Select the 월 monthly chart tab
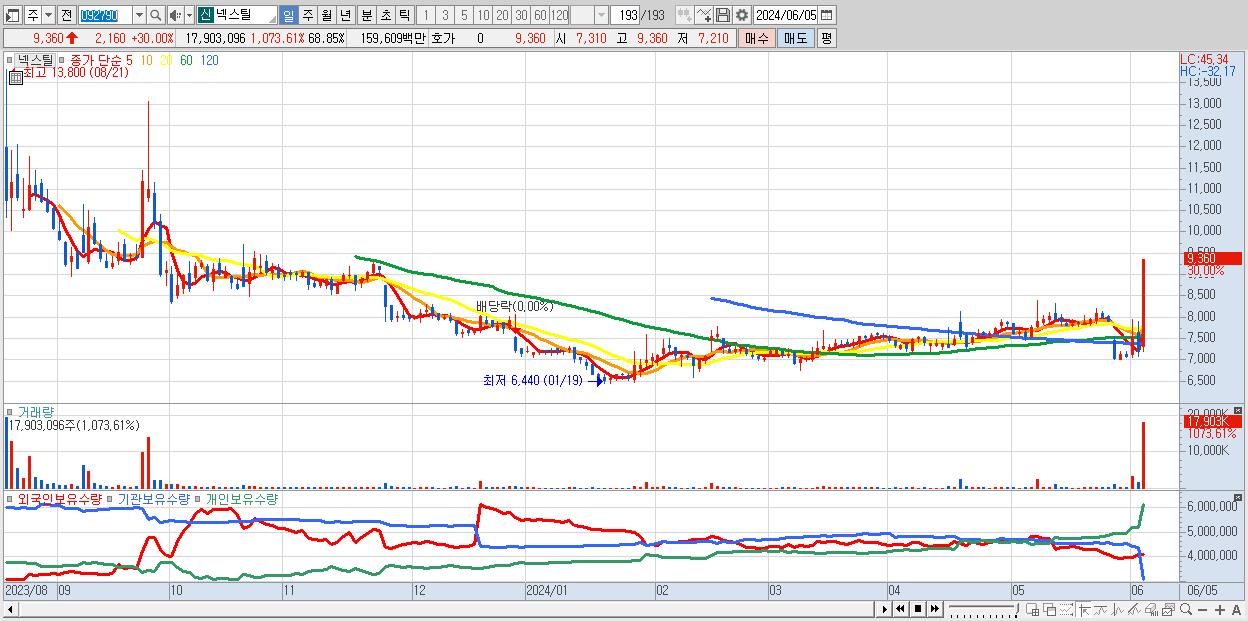The image size is (1248, 621). (x=326, y=15)
